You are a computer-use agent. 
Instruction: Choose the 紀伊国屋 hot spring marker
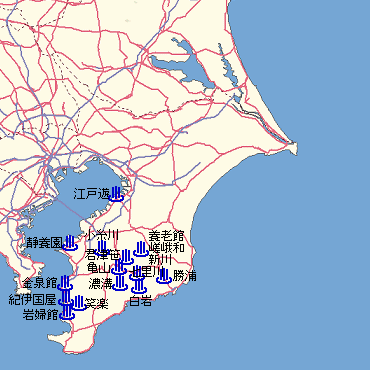click(x=66, y=298)
